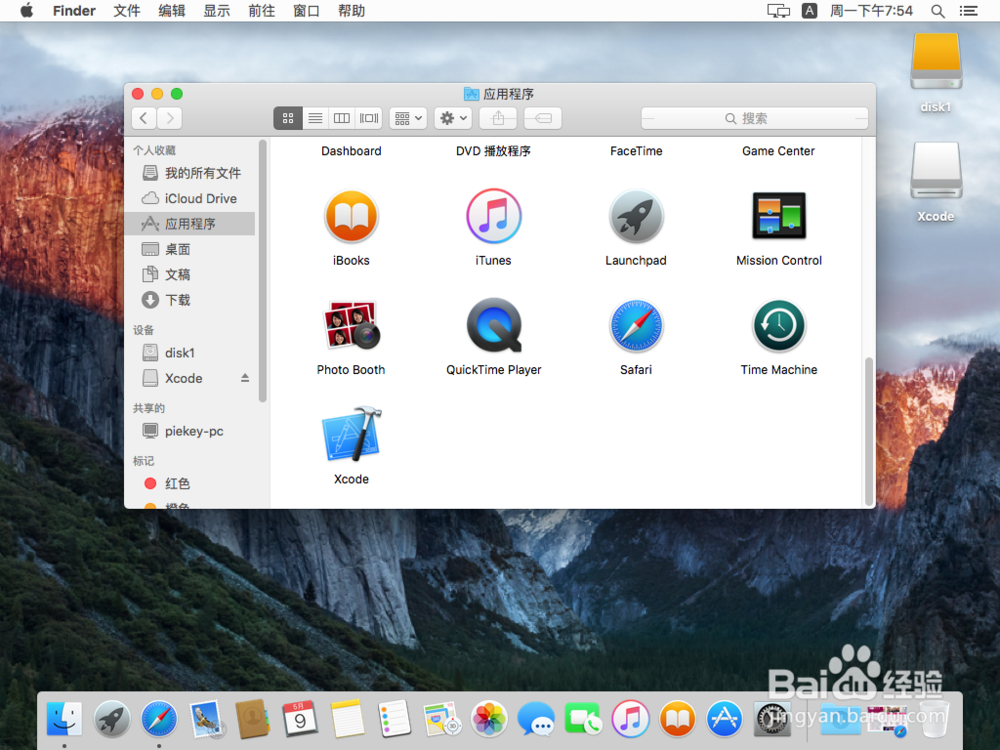Click the display mirroring menu bar icon
This screenshot has width=1000, height=750.
pos(778,11)
